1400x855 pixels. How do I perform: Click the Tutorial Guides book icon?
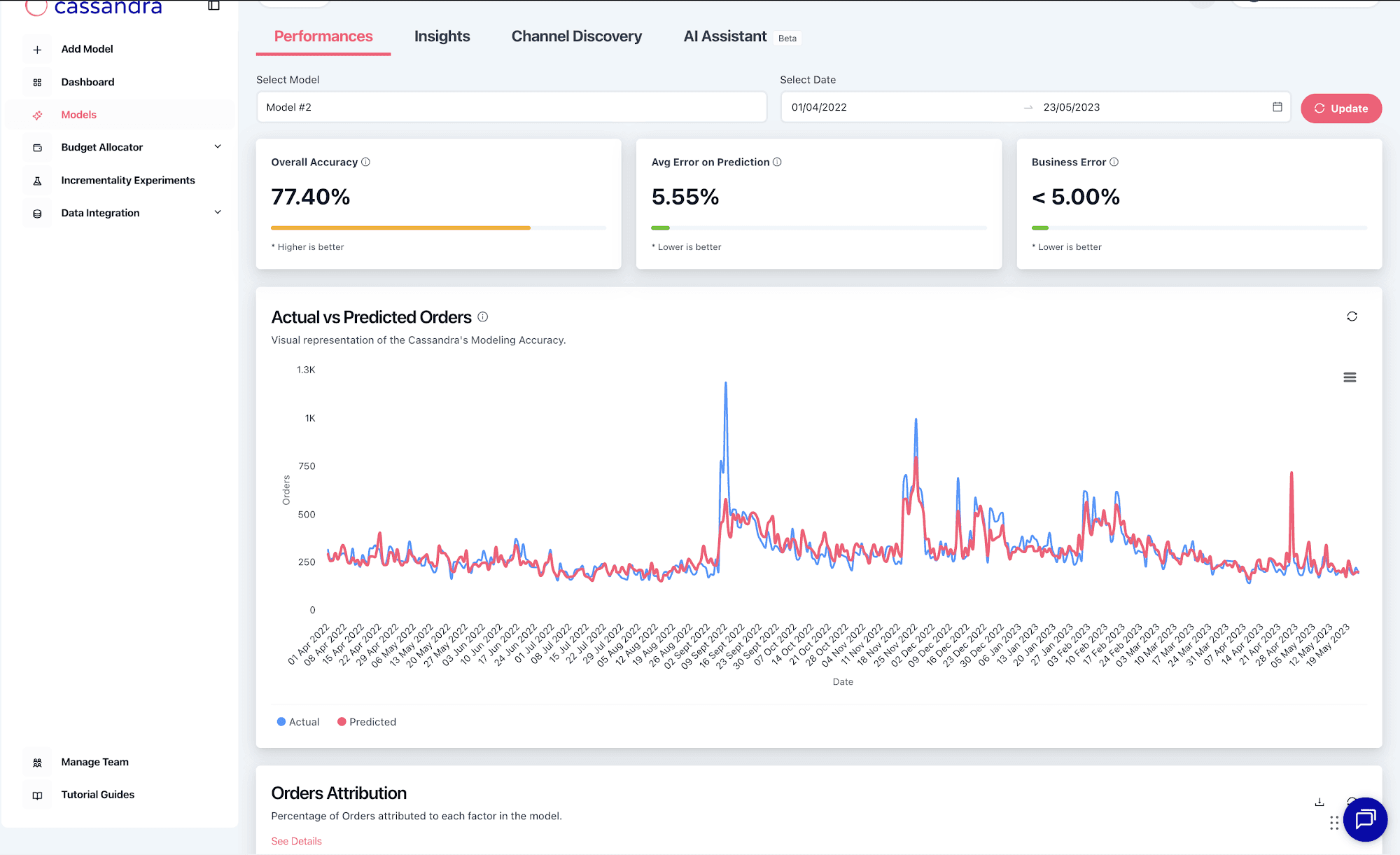pos(37,795)
